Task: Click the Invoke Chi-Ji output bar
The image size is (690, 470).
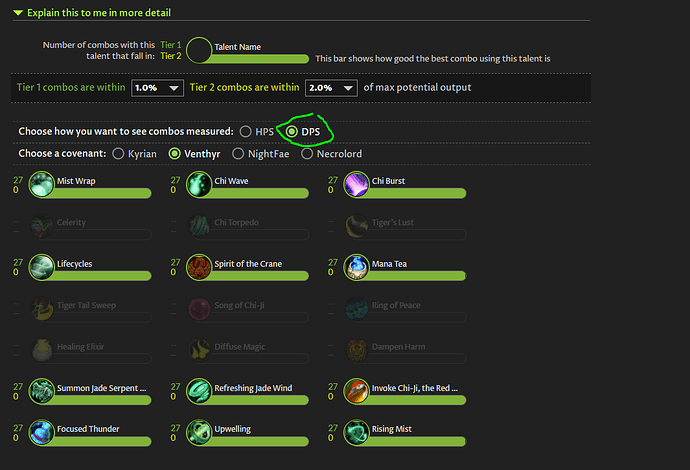Action: pyautogui.click(x=416, y=400)
